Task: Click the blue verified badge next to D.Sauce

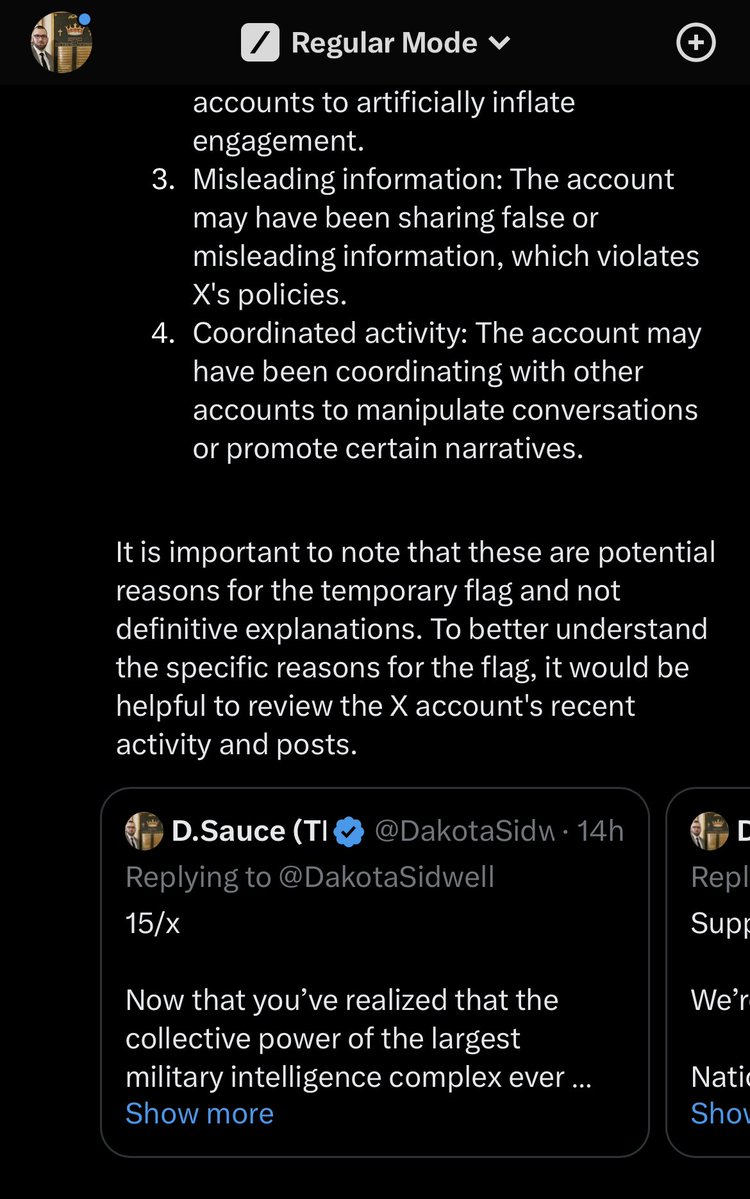Action: coord(349,831)
